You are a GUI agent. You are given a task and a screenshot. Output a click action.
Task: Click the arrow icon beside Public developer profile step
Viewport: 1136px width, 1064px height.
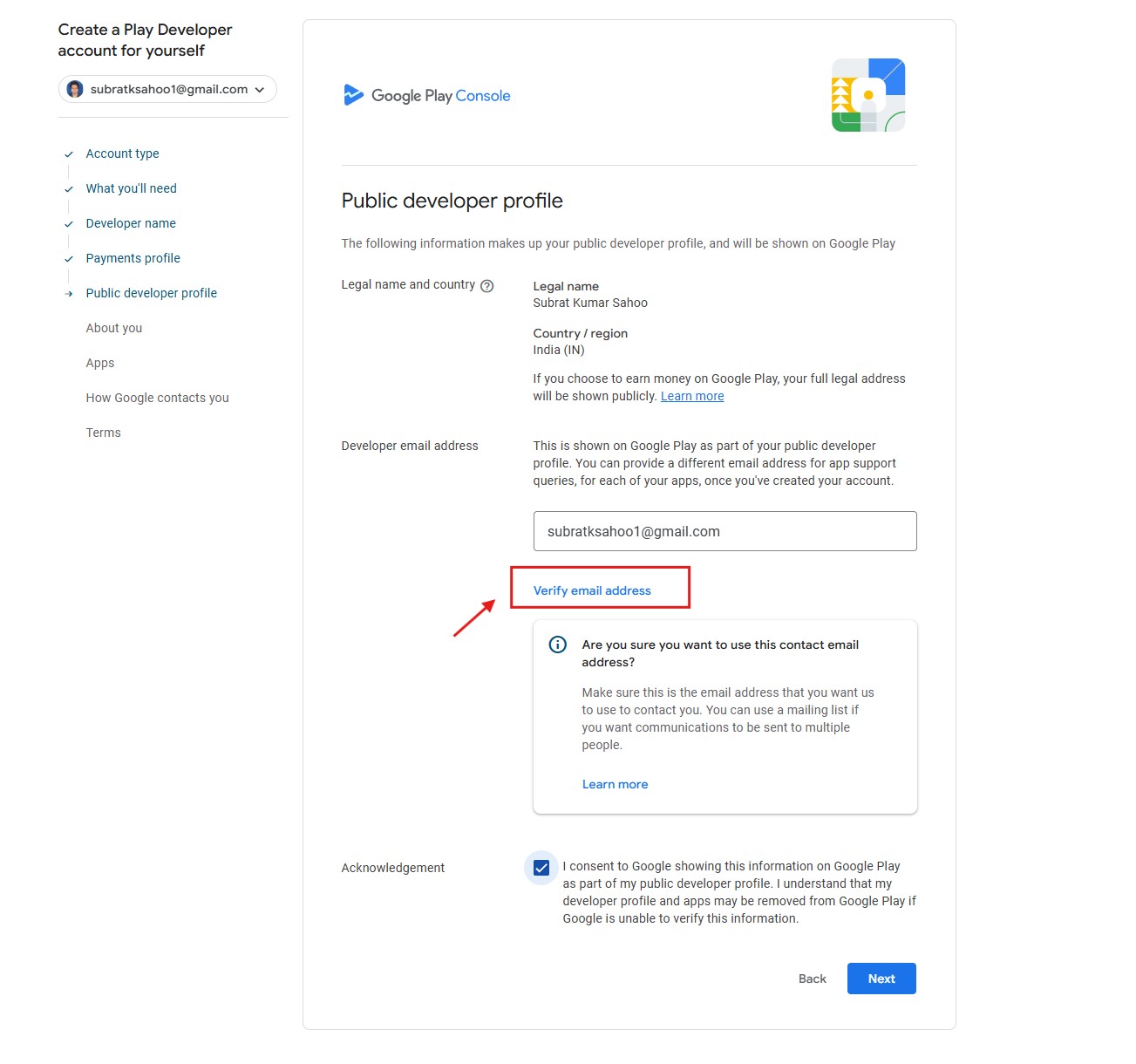coord(69,294)
